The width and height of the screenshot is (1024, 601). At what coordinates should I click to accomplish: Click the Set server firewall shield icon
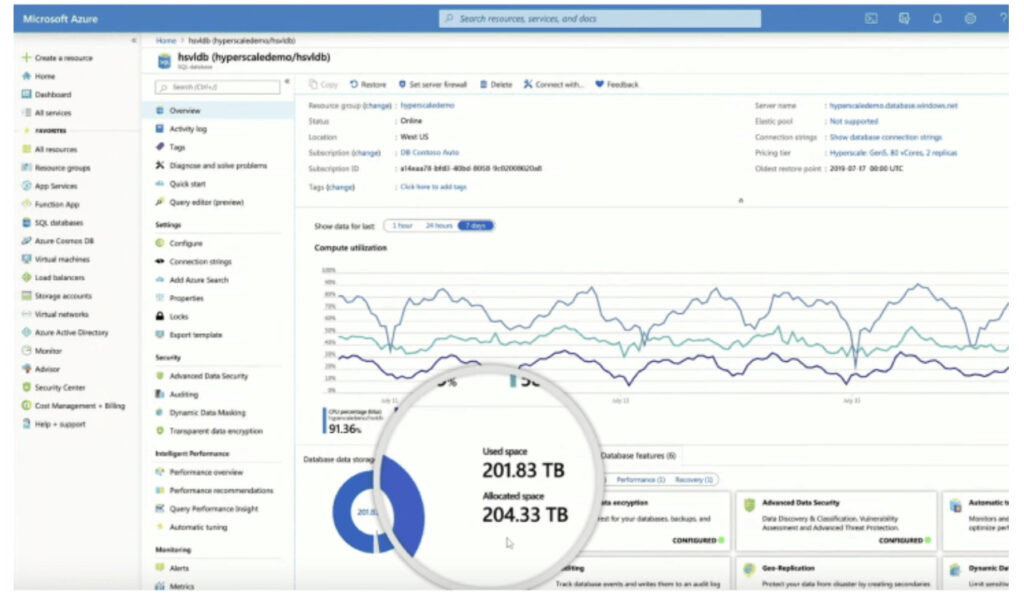[x=404, y=84]
